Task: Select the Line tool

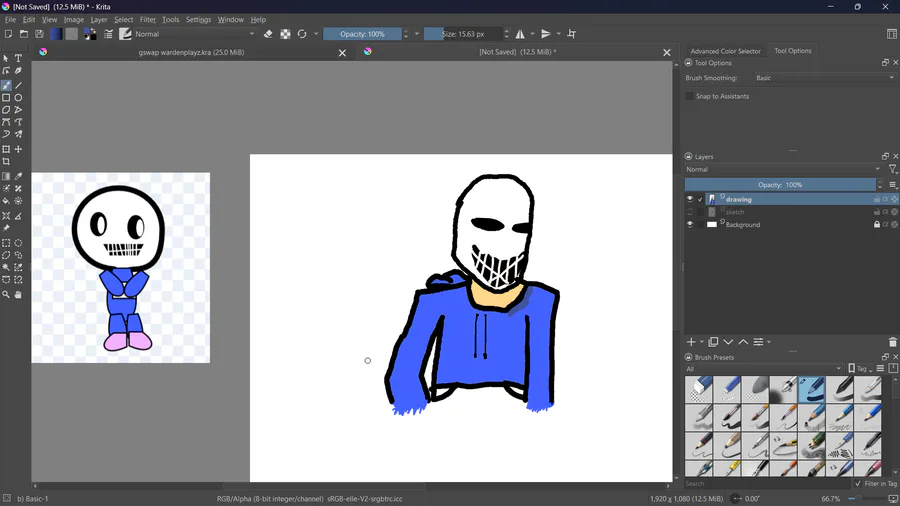Action: (18, 85)
